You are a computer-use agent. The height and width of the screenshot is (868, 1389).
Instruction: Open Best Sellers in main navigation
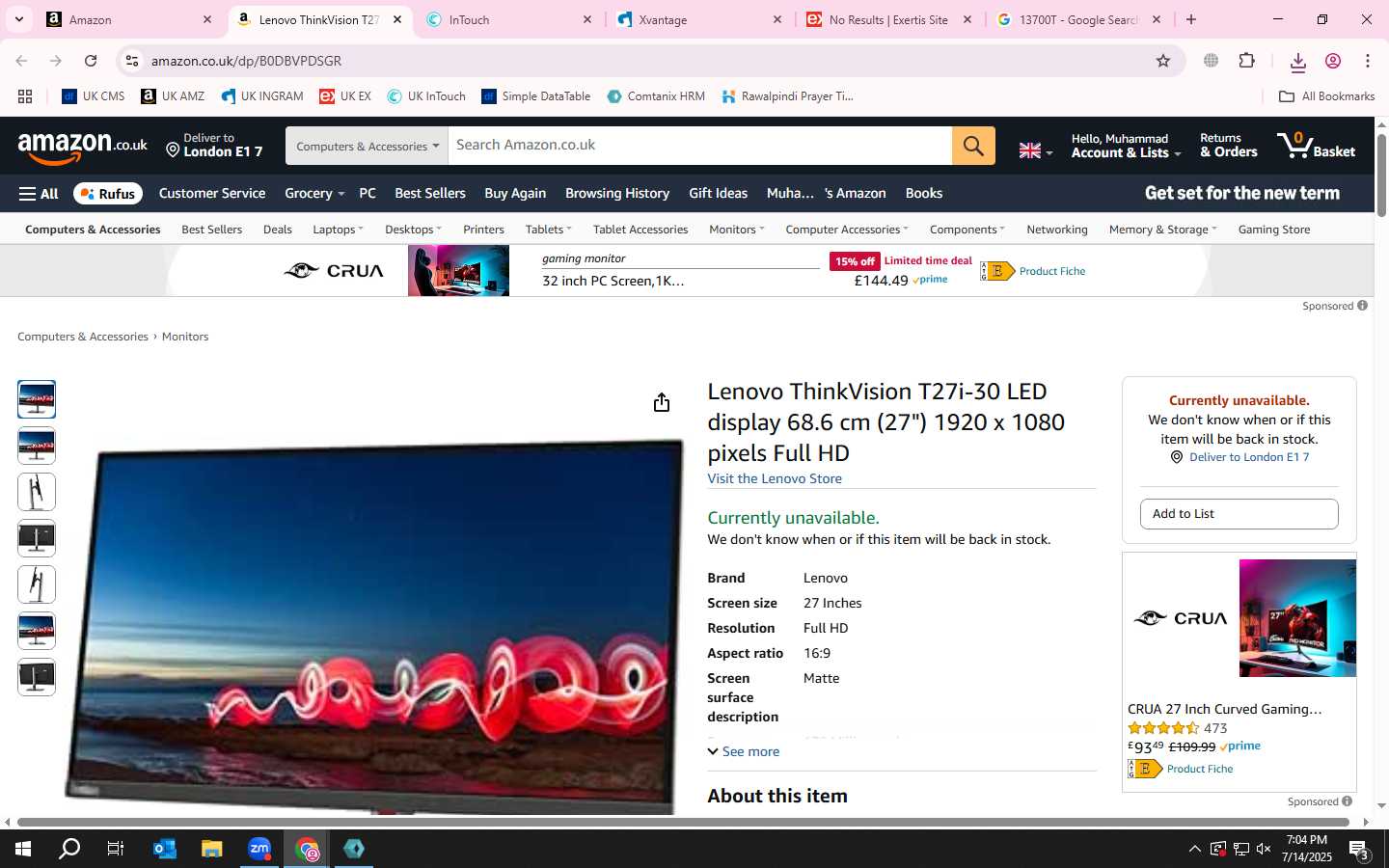pyautogui.click(x=430, y=194)
